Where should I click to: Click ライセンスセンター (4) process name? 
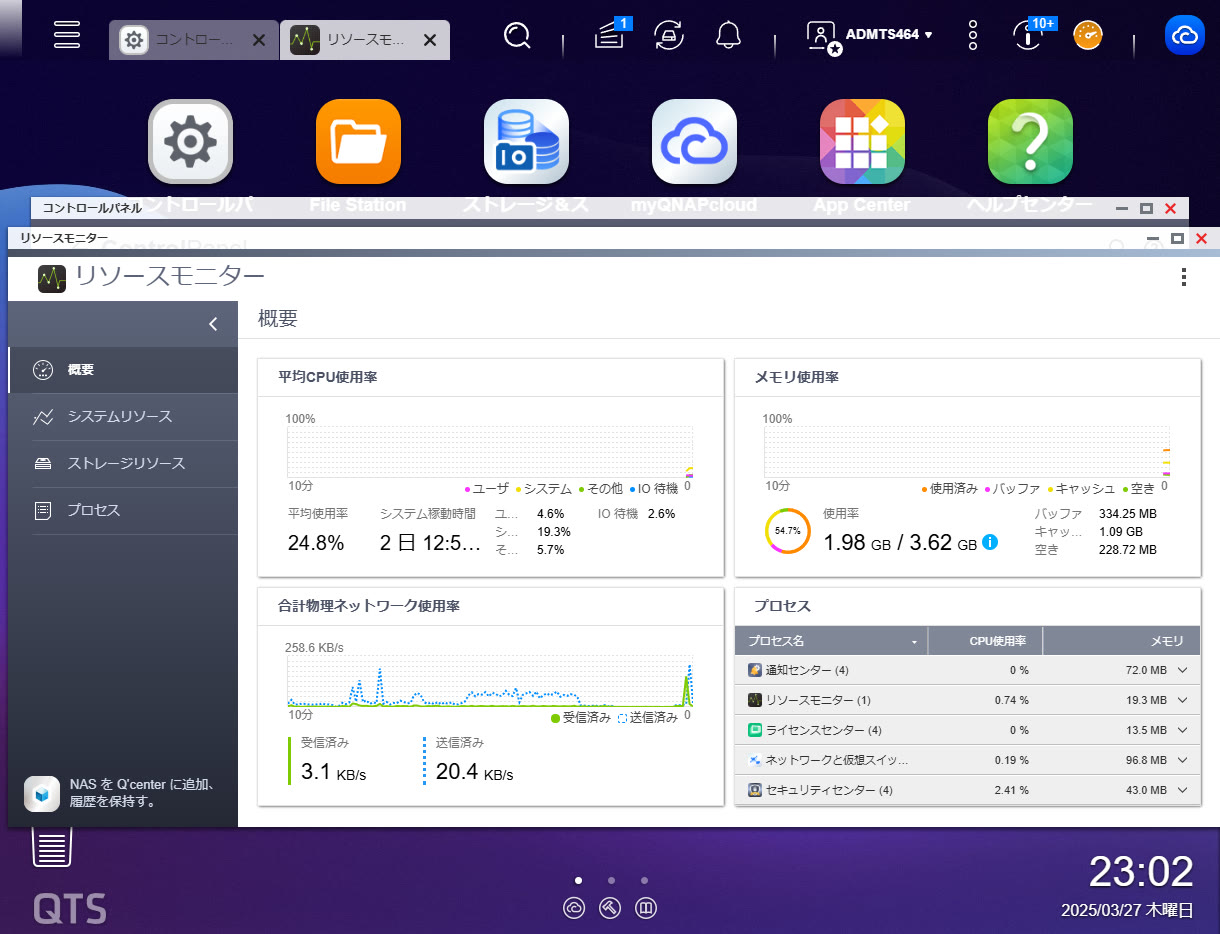(823, 730)
